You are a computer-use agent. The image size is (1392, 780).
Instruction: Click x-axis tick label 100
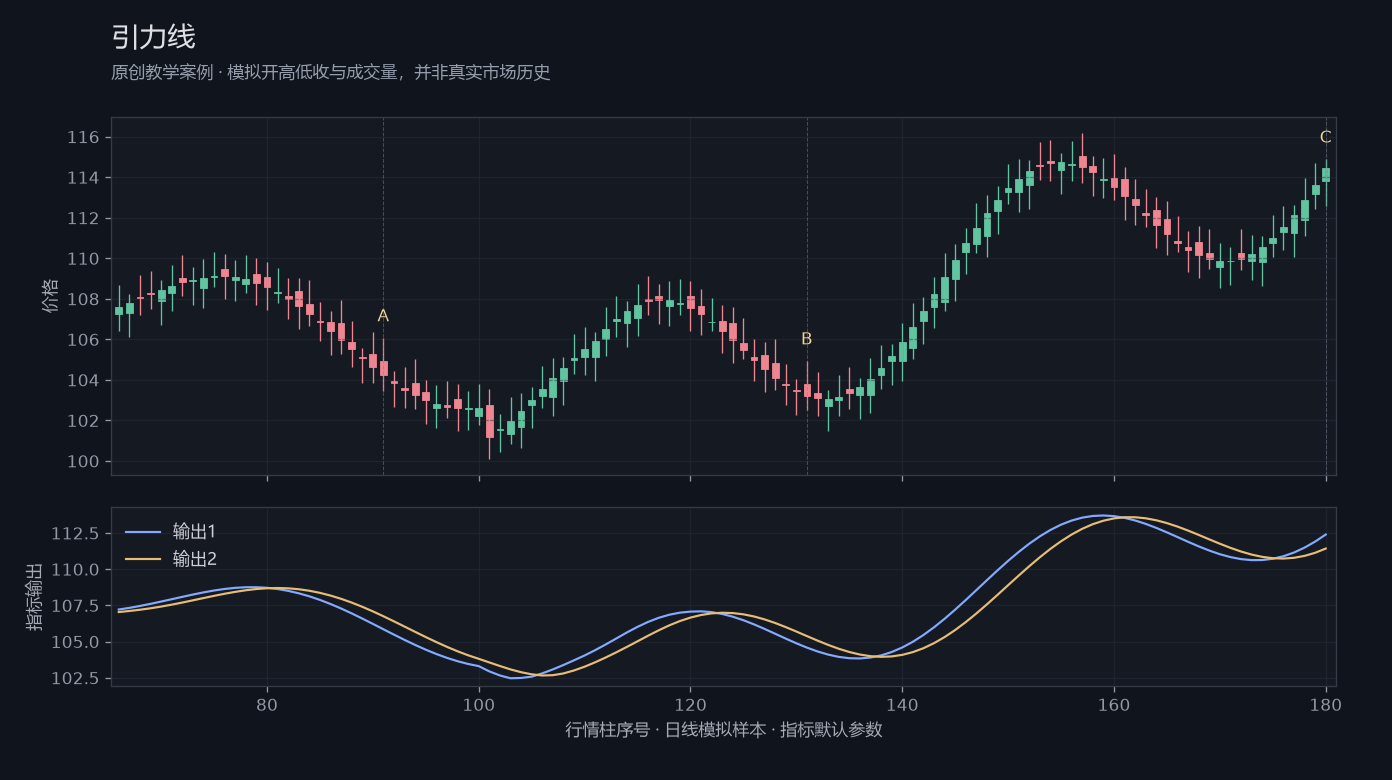(479, 704)
